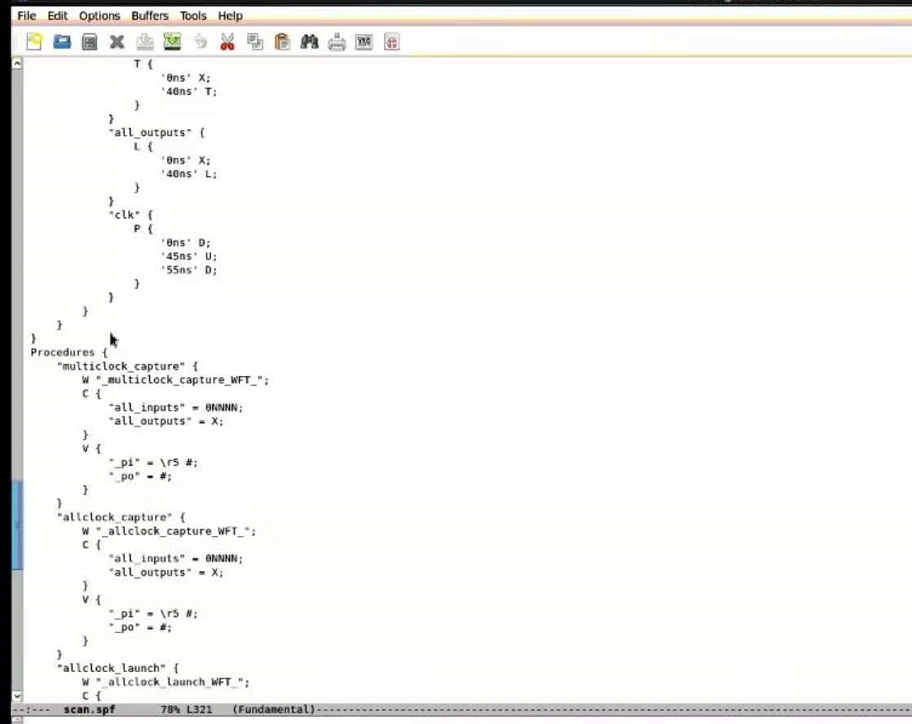Viewport: 912px width, 724px height.
Task: Click the P { line under clk
Action: coord(143,229)
